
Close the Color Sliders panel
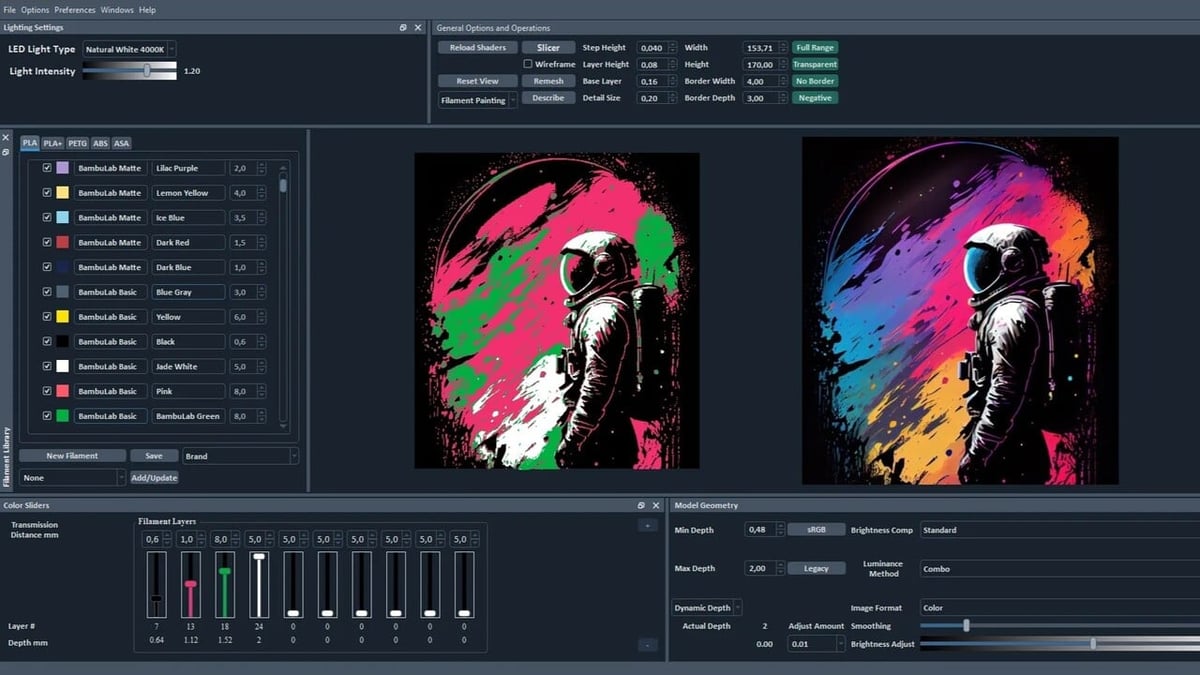pos(656,506)
